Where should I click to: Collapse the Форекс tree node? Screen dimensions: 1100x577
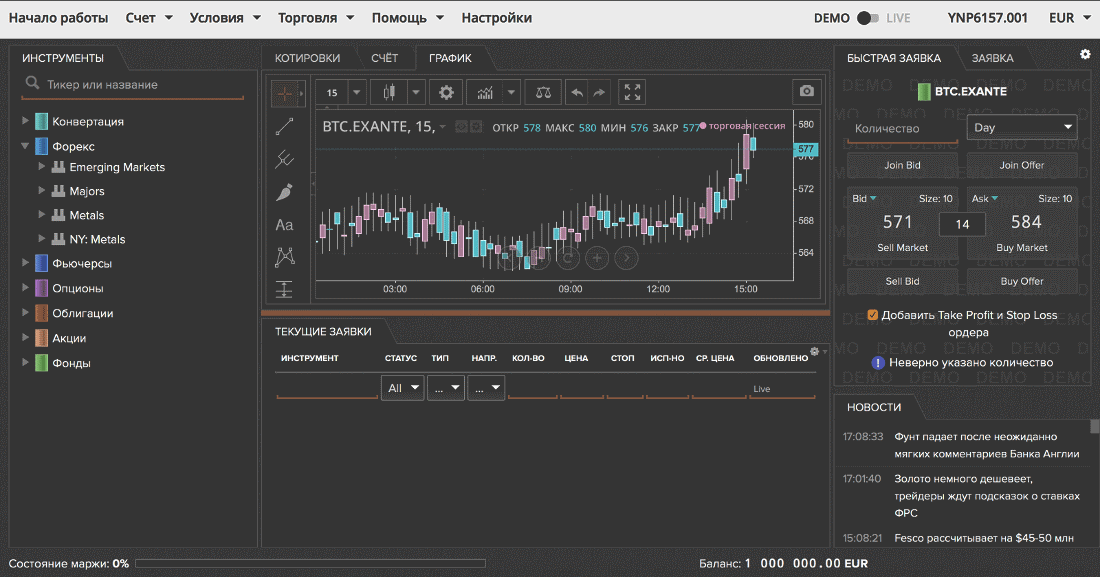click(x=25, y=146)
